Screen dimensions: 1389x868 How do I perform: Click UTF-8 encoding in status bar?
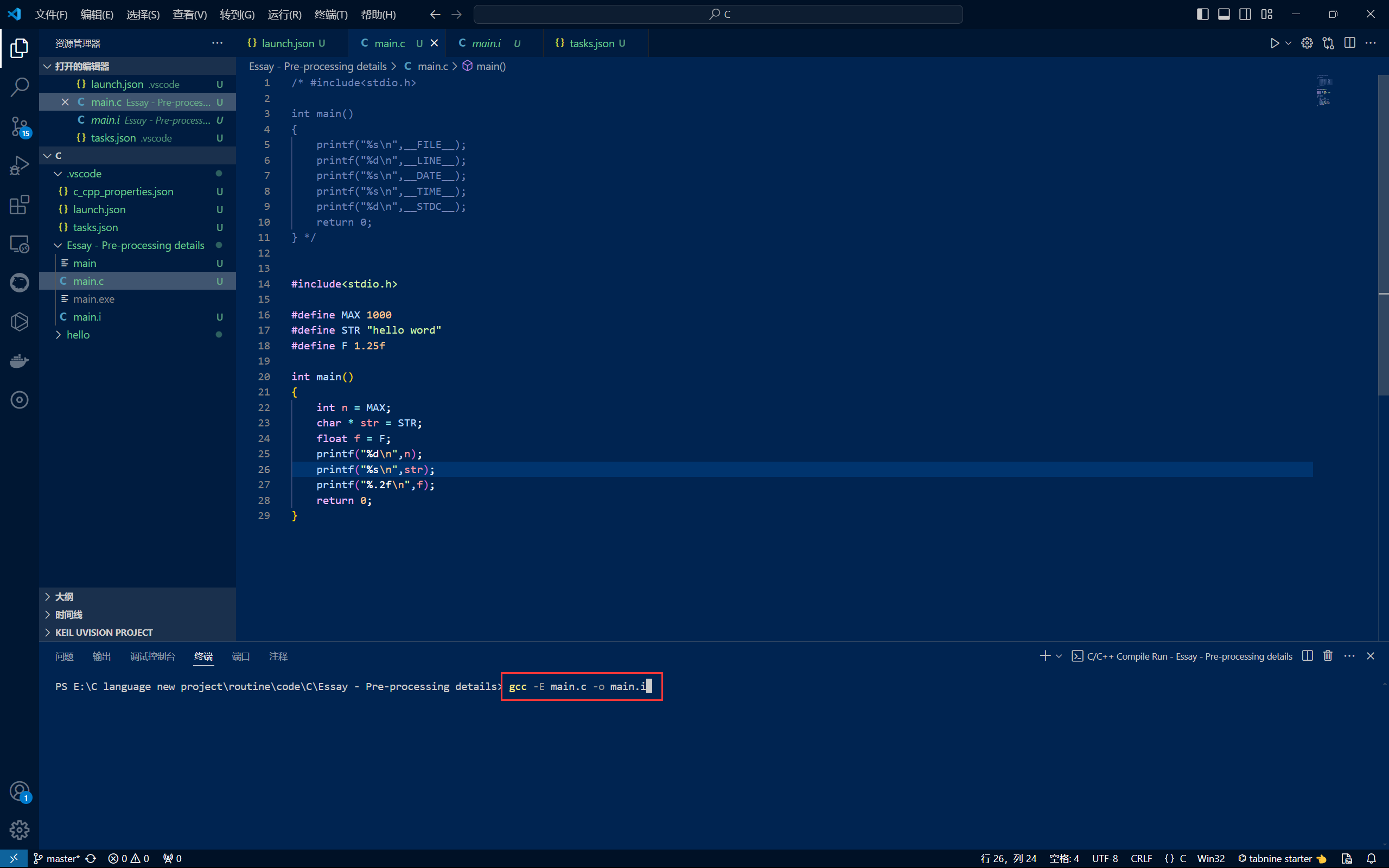click(1102, 857)
